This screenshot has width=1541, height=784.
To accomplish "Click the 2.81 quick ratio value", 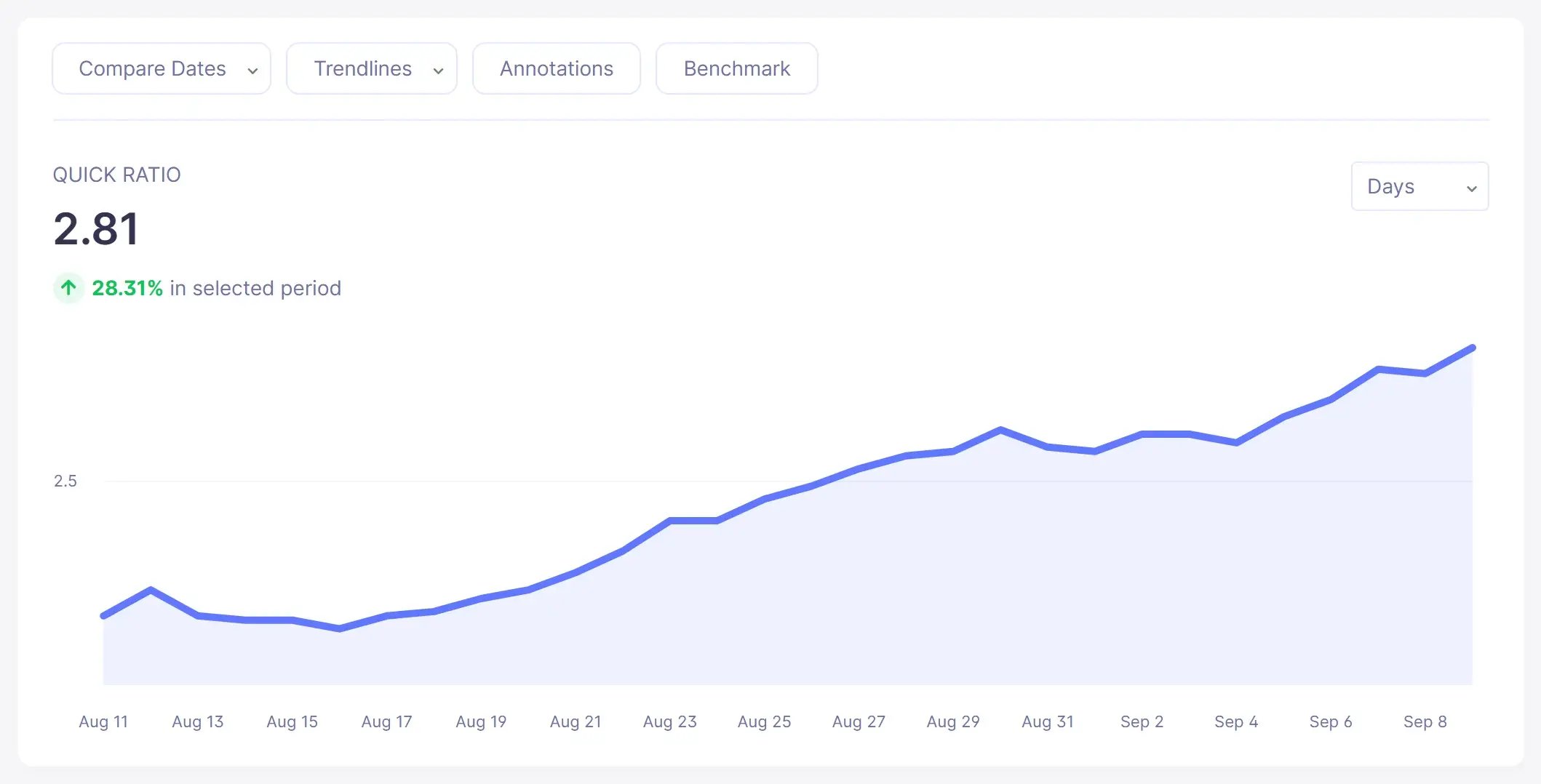I will pyautogui.click(x=96, y=229).
